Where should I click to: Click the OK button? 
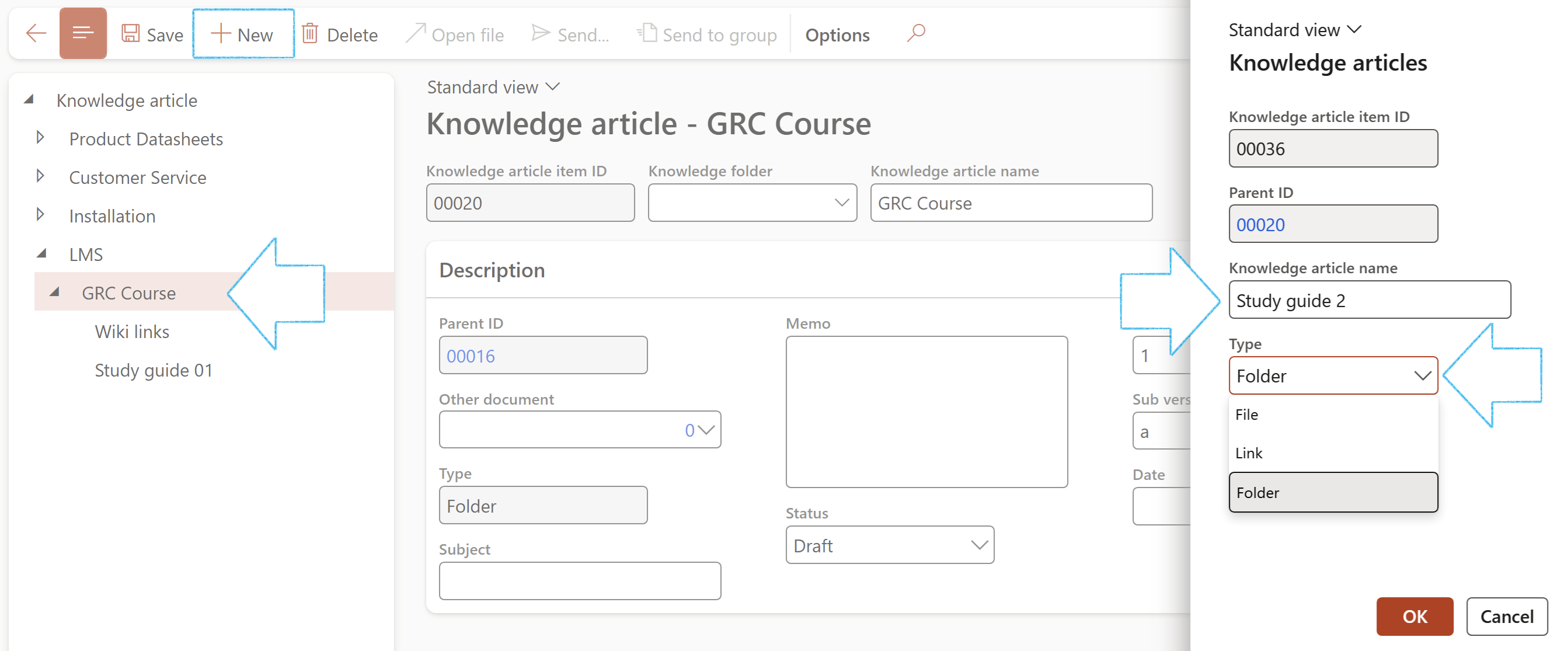(1414, 617)
